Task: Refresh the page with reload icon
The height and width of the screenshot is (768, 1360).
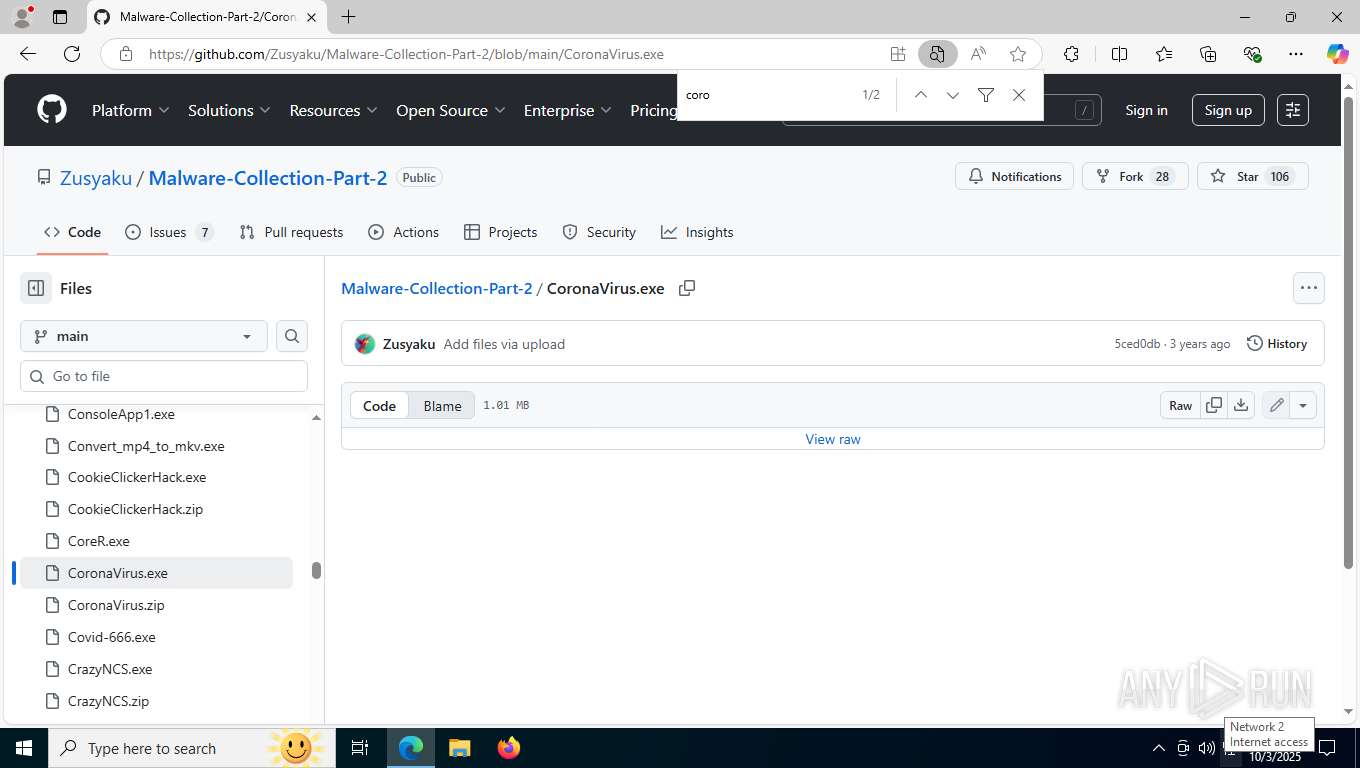Action: click(72, 54)
